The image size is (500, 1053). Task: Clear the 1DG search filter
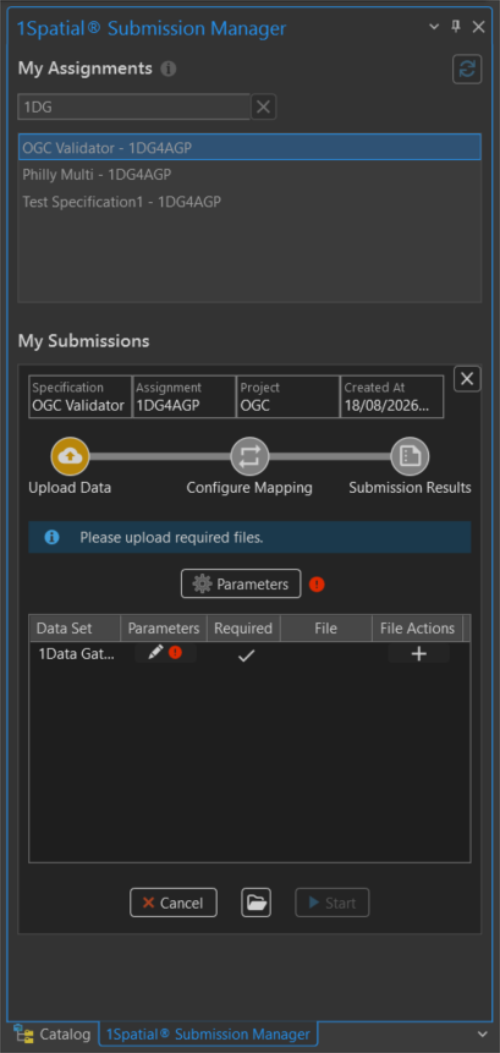(x=264, y=107)
